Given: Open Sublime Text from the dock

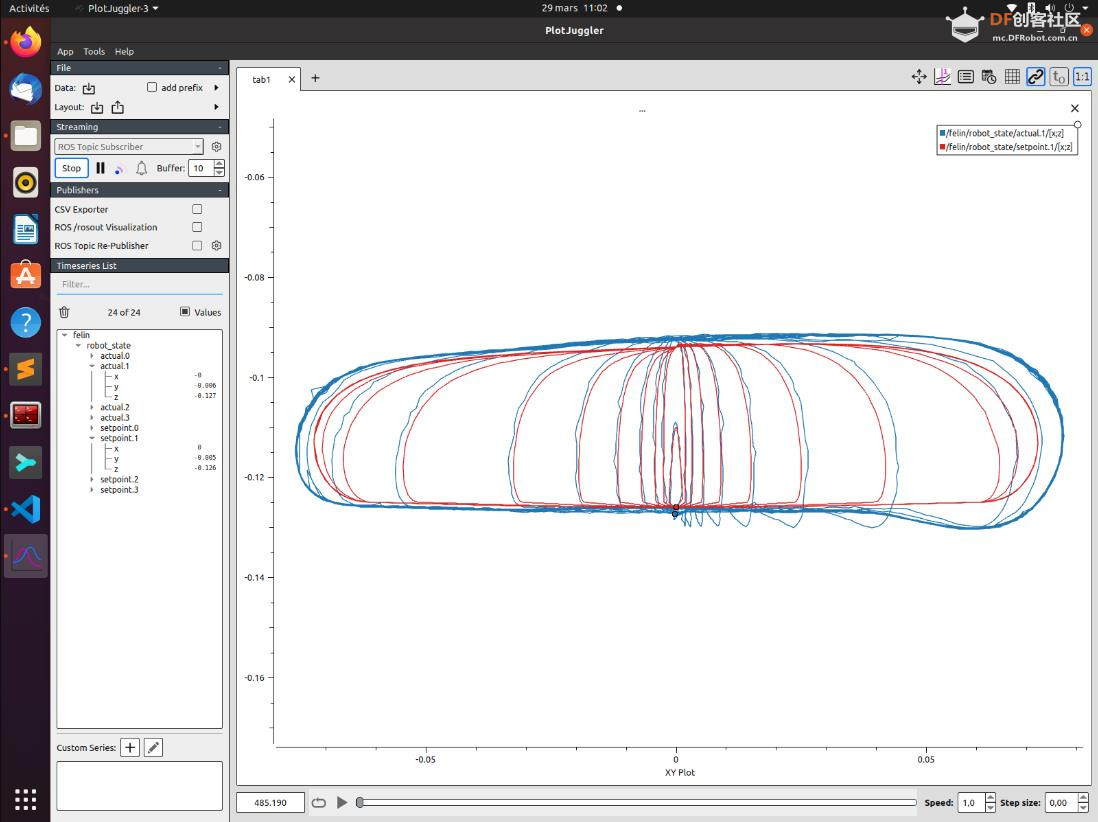Looking at the screenshot, I should click(x=26, y=369).
